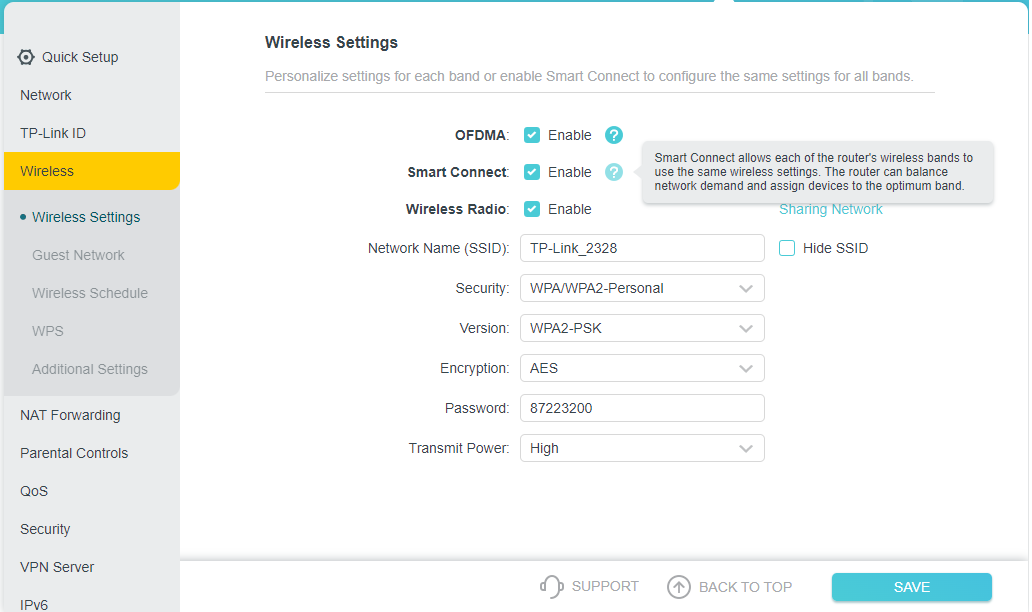The height and width of the screenshot is (612, 1032).
Task: Uncheck the Smart Connect Enable checkbox
Action: [532, 172]
